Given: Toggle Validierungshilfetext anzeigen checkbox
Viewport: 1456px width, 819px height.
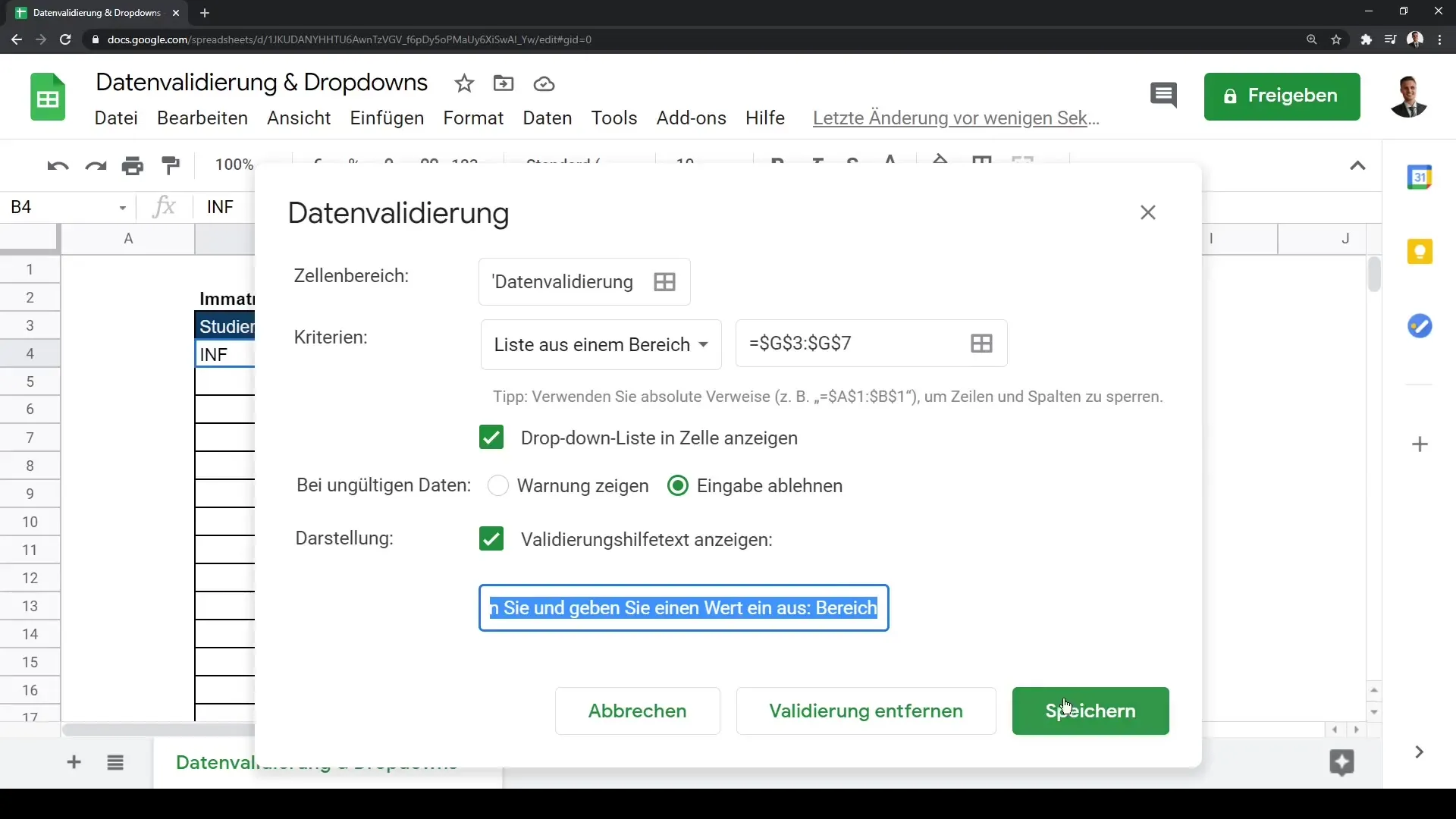Looking at the screenshot, I should click(x=491, y=539).
